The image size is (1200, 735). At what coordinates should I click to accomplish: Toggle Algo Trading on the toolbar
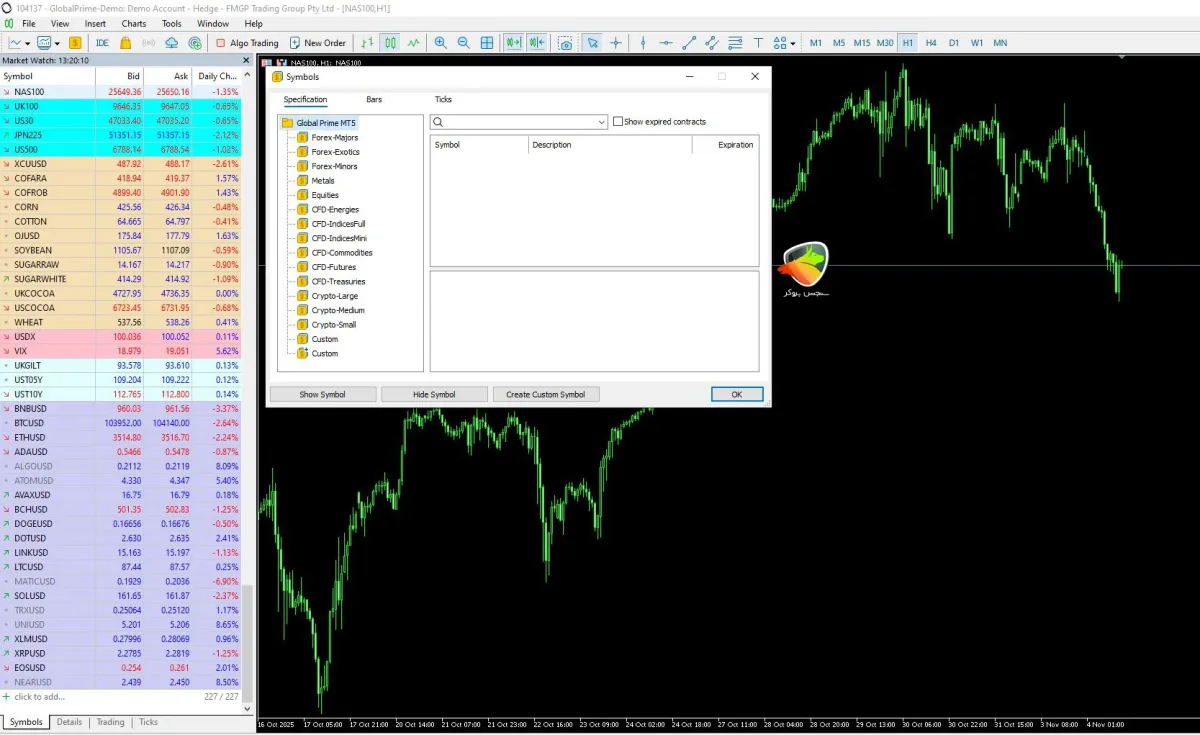pyautogui.click(x=248, y=43)
